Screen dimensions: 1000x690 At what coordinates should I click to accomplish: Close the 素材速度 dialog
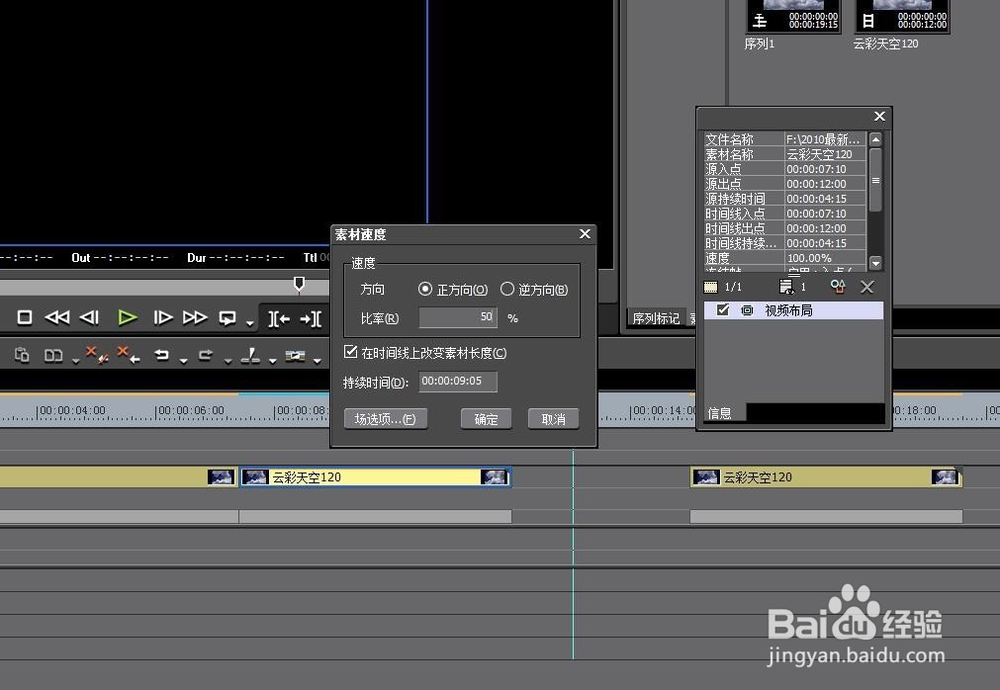click(x=585, y=234)
